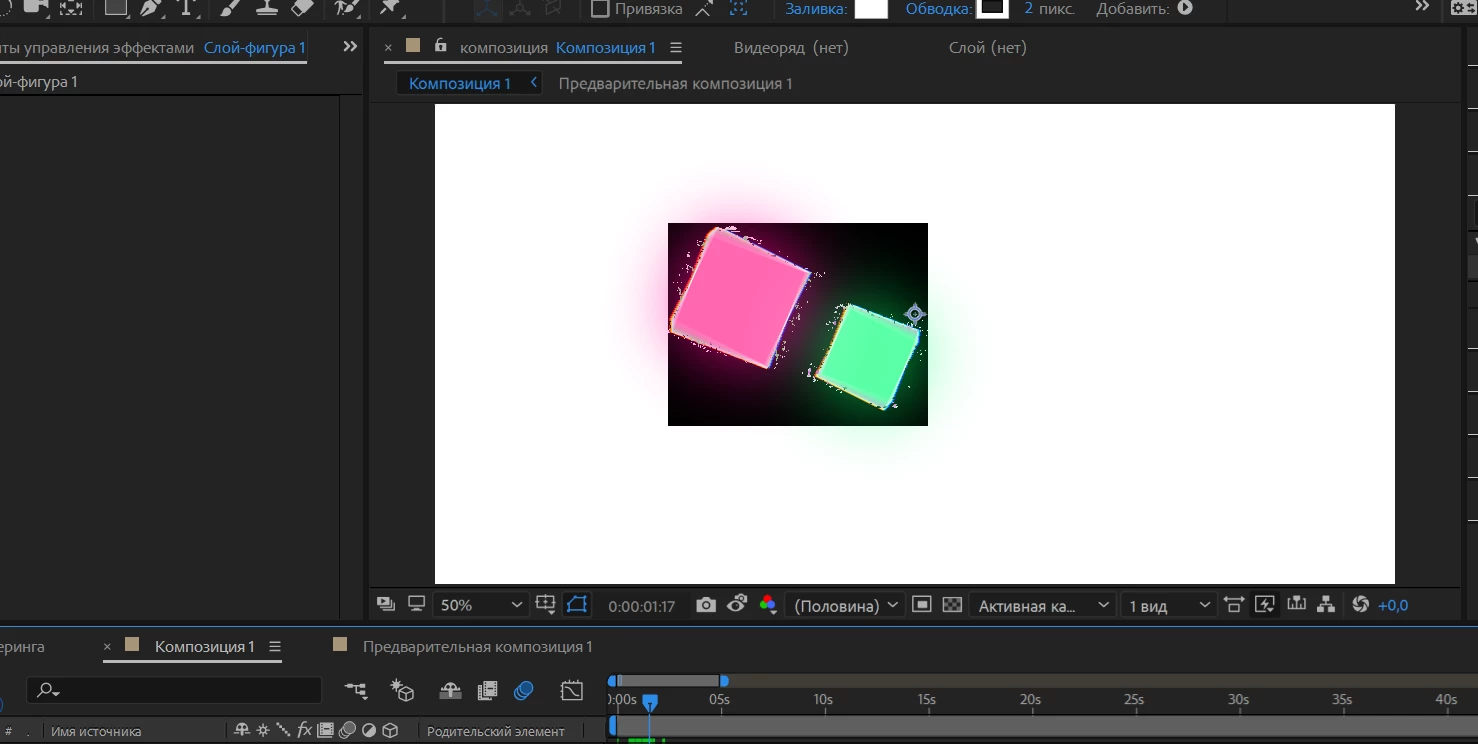Open the Composition Flowchart icon
Image resolution: width=1478 pixels, height=744 pixels.
coord(1326,604)
